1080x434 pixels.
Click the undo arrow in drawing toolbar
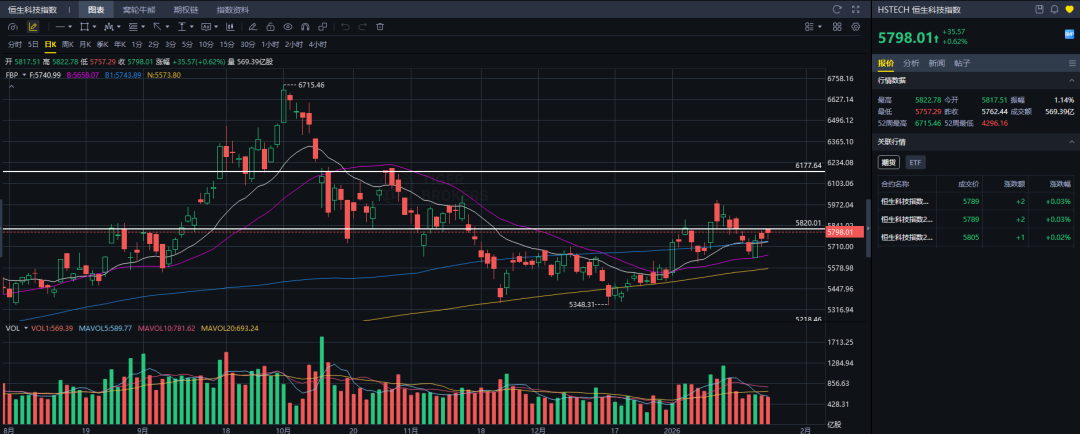345,26
